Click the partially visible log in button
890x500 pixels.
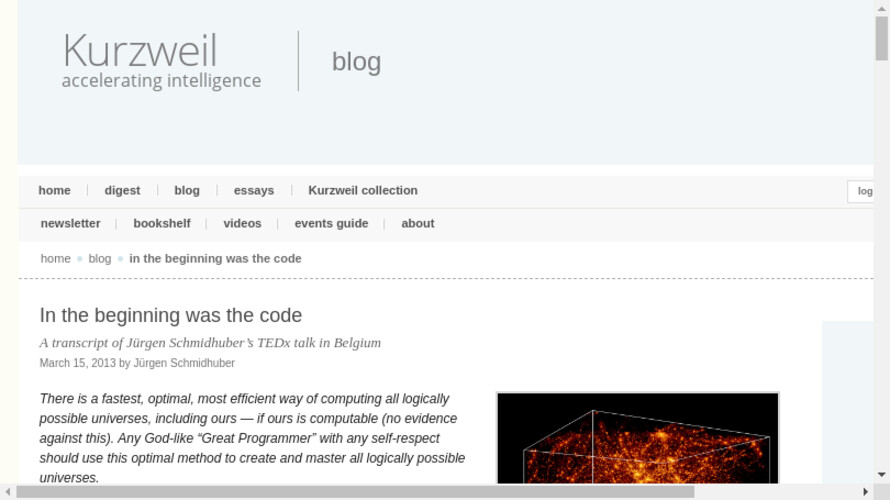863,191
